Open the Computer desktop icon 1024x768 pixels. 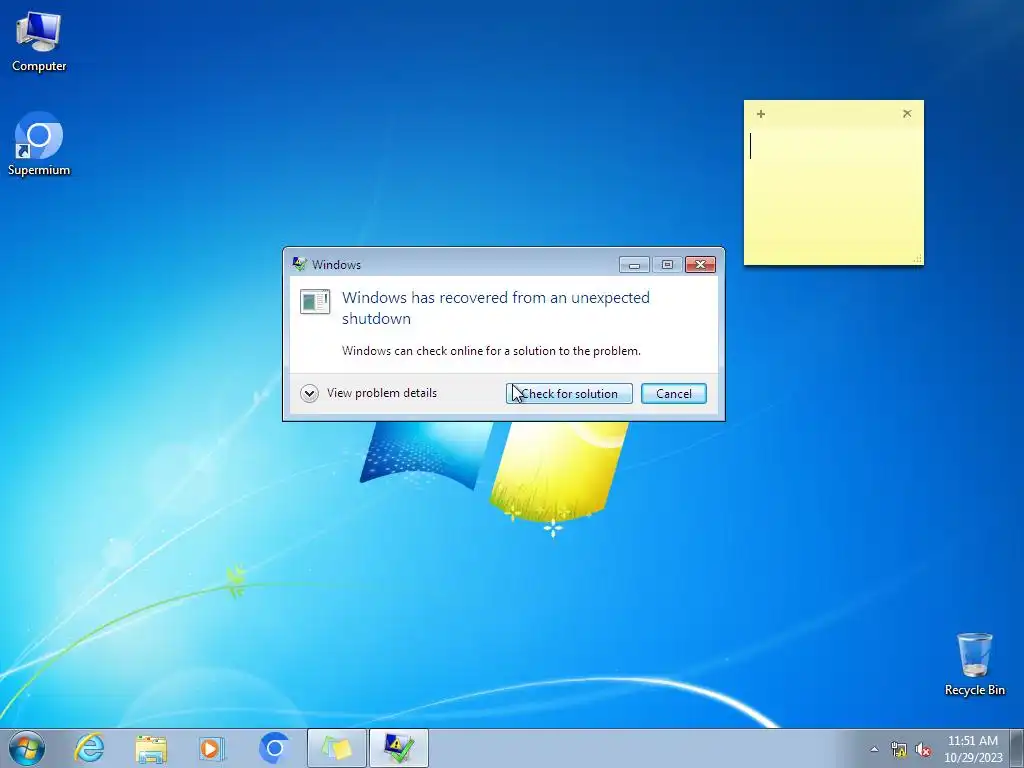pos(39,42)
